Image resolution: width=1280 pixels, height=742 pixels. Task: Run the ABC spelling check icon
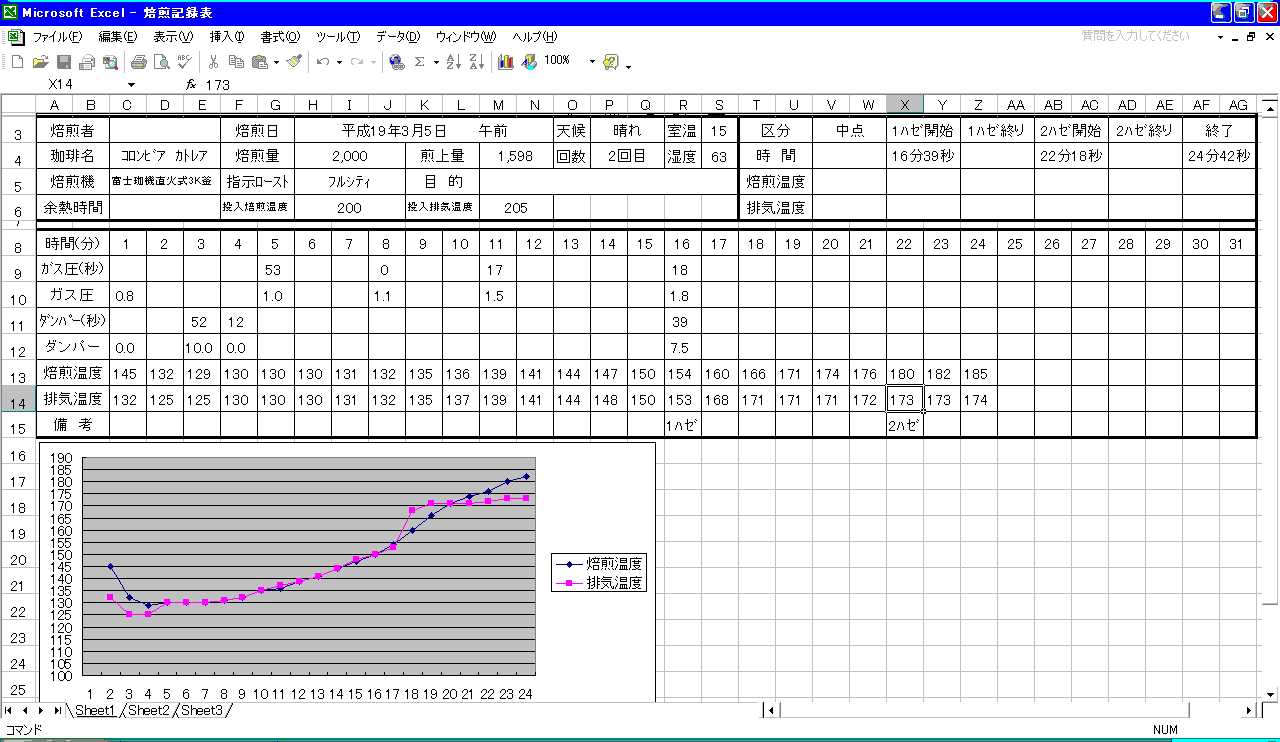(185, 62)
